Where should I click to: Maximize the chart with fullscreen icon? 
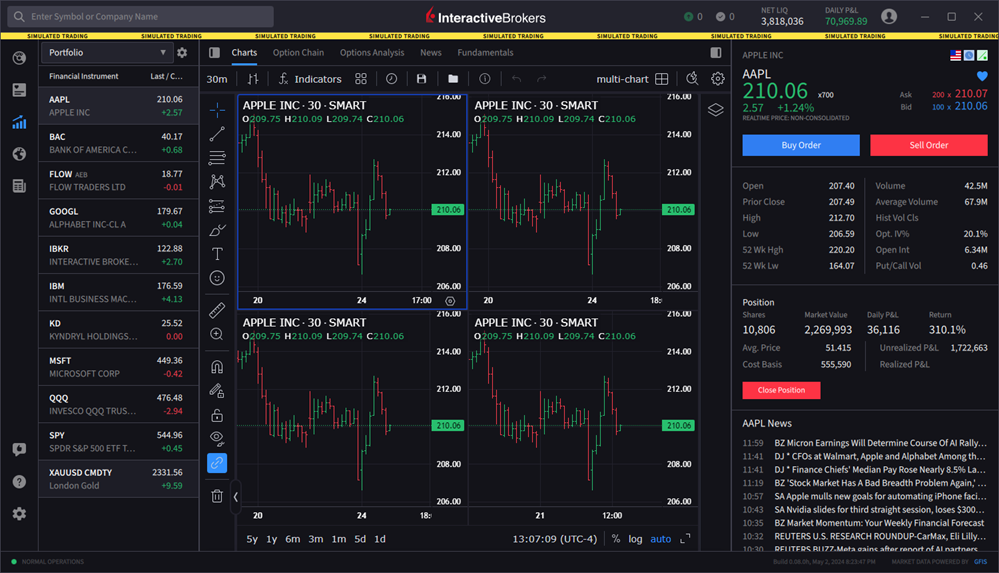pyautogui.click(x=686, y=539)
